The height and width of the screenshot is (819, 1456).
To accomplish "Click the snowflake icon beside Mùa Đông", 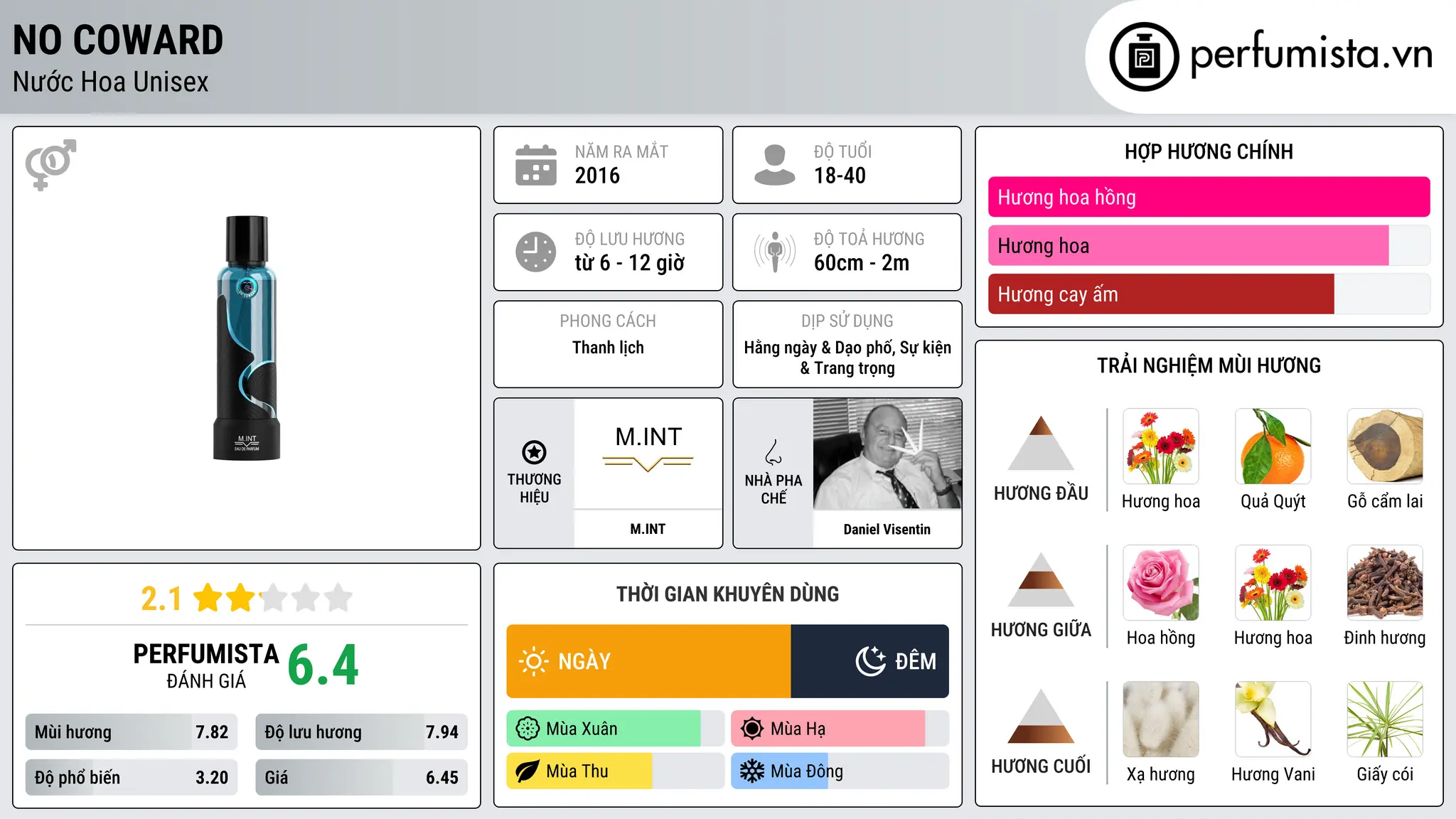I will pyautogui.click(x=752, y=771).
